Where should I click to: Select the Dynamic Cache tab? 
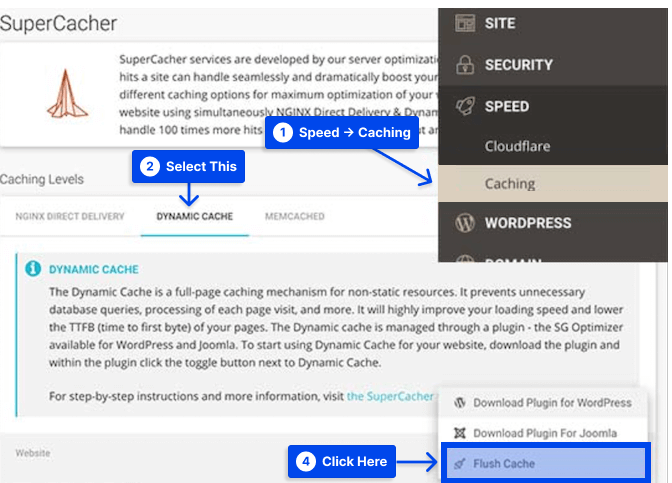[x=195, y=216]
